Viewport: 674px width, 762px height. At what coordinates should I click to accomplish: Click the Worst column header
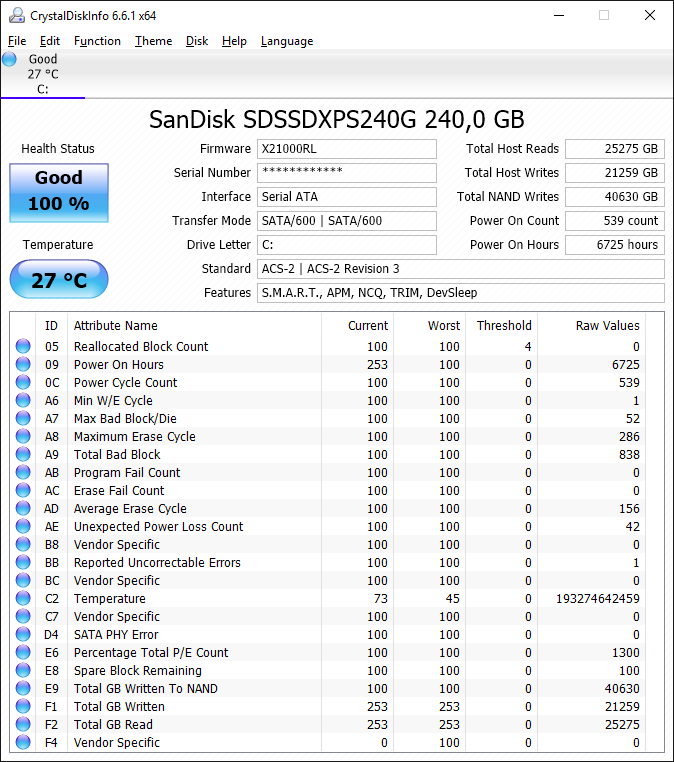(430, 326)
